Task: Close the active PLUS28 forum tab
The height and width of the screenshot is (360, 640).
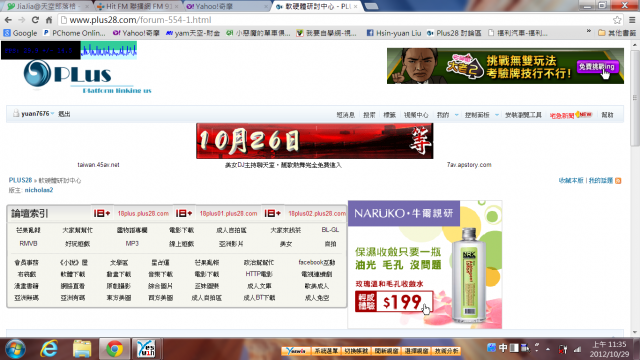Action: click(x=356, y=7)
